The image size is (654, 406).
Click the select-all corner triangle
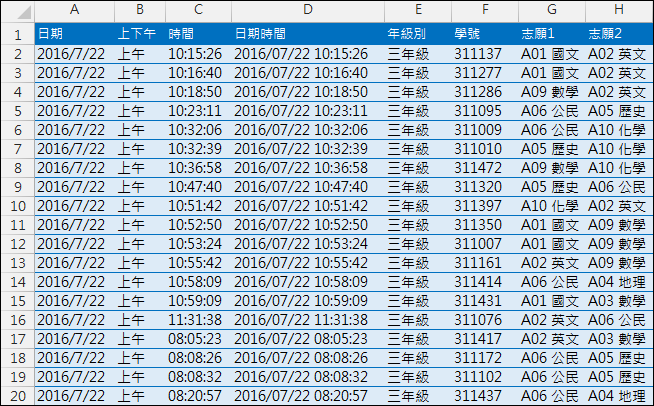24,13
